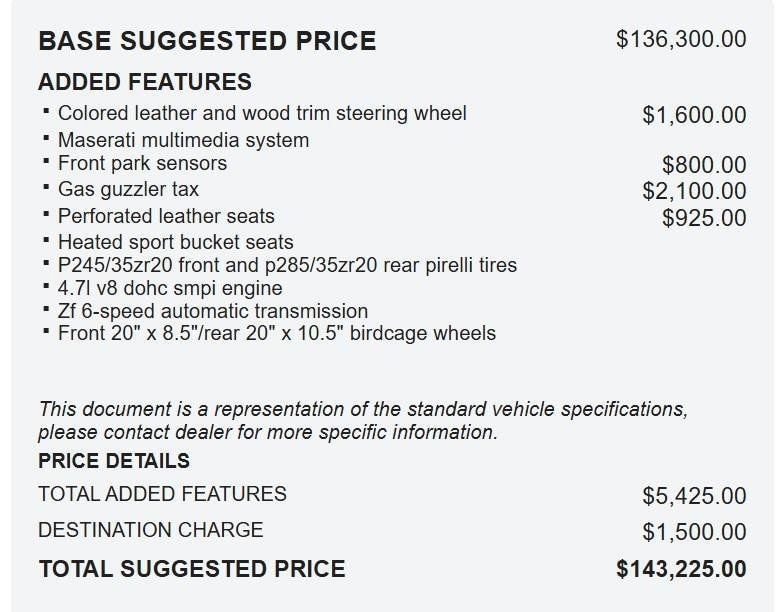Click the $143,225.00 total suggested price
The image size is (778, 612).
(x=681, y=569)
